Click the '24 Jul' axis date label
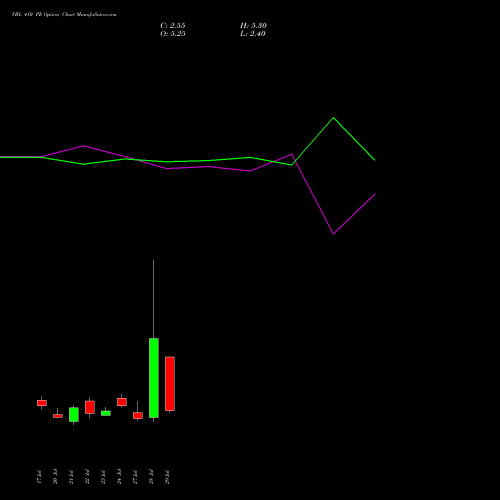The image size is (500, 500). (119, 477)
